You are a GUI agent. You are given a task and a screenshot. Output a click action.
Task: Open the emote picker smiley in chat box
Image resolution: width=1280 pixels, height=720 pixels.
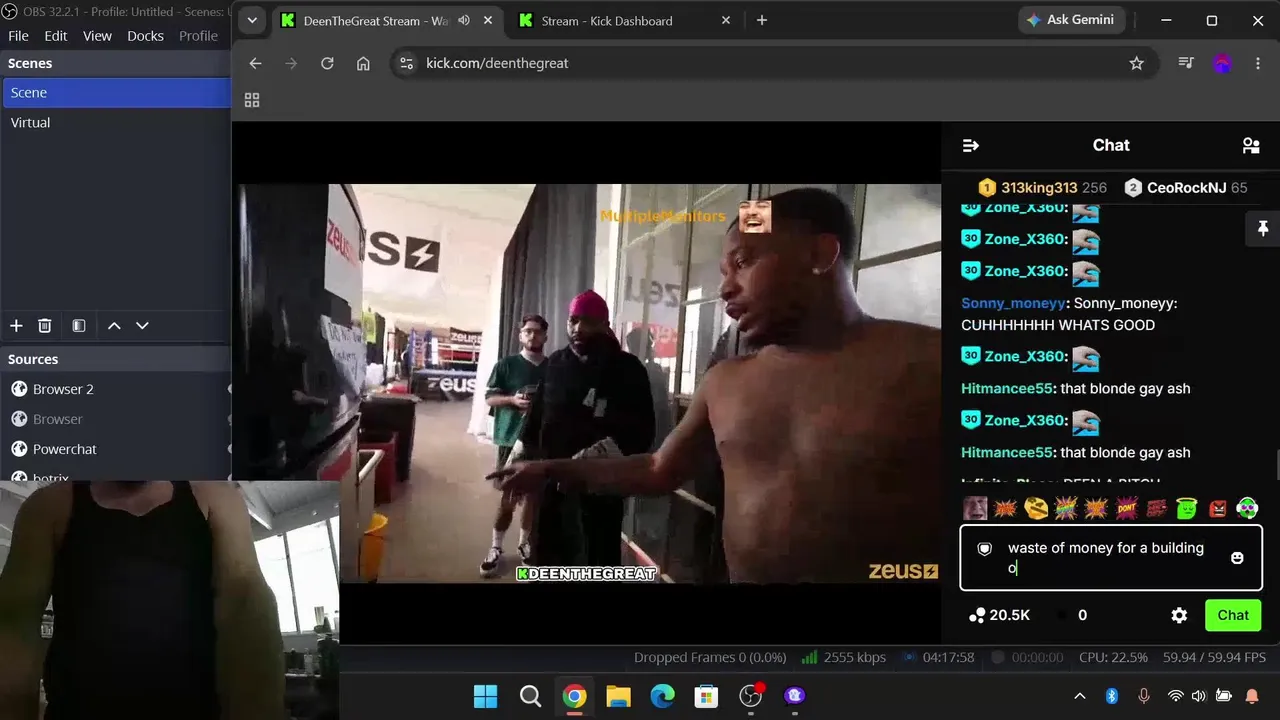coord(1237,558)
